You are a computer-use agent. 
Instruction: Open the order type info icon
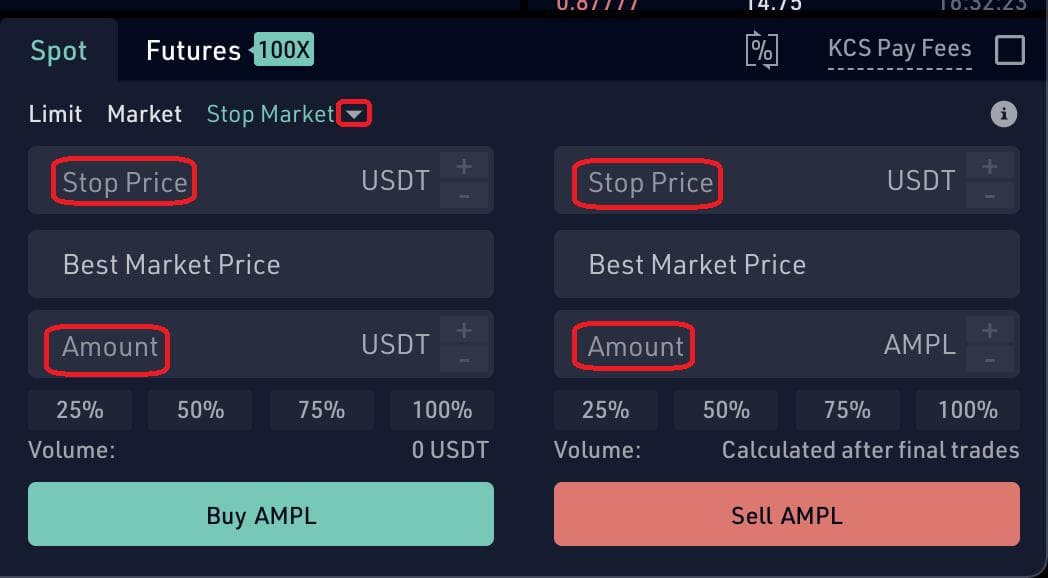[1003, 114]
